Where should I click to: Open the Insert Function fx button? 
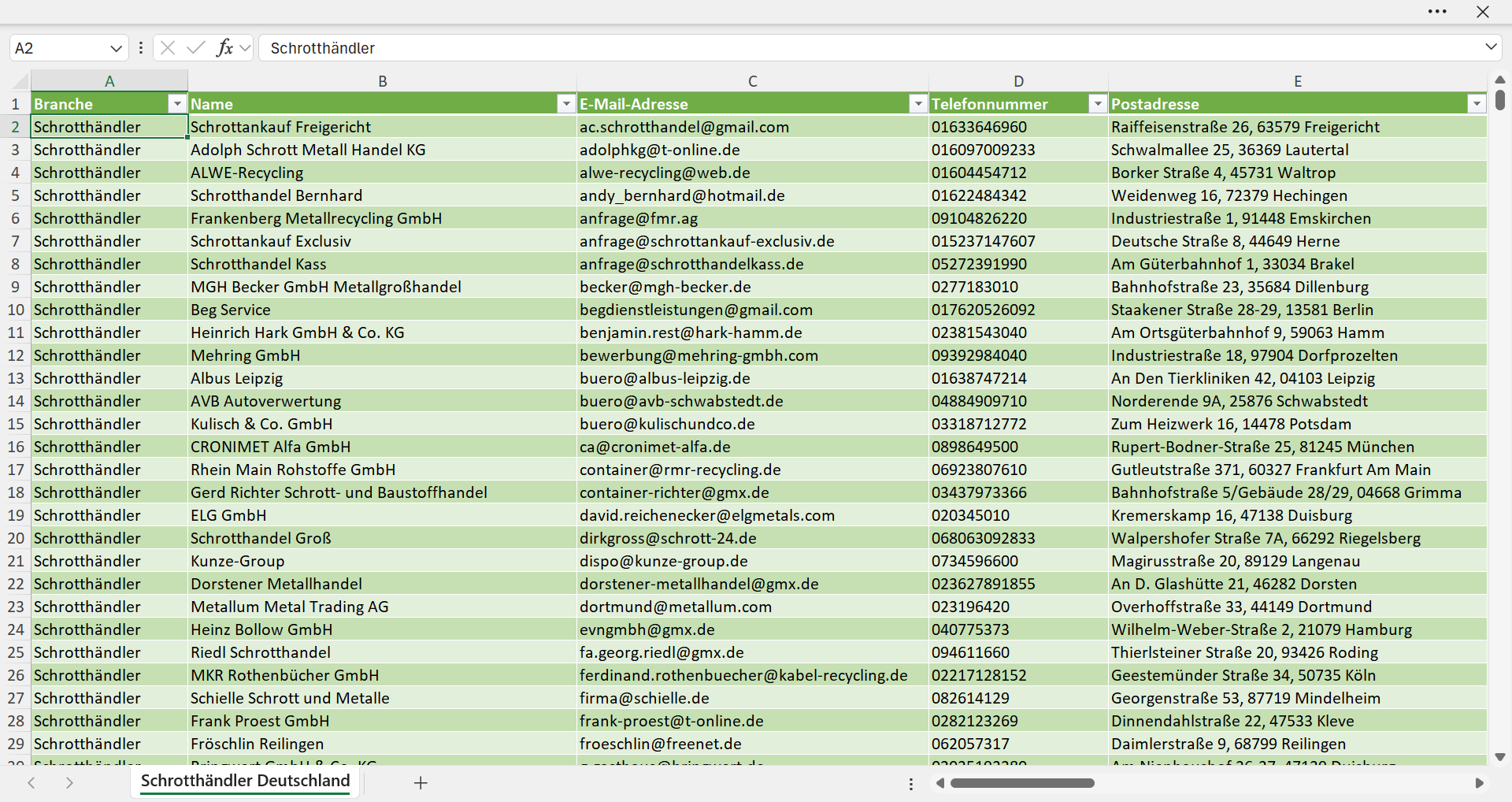(224, 48)
